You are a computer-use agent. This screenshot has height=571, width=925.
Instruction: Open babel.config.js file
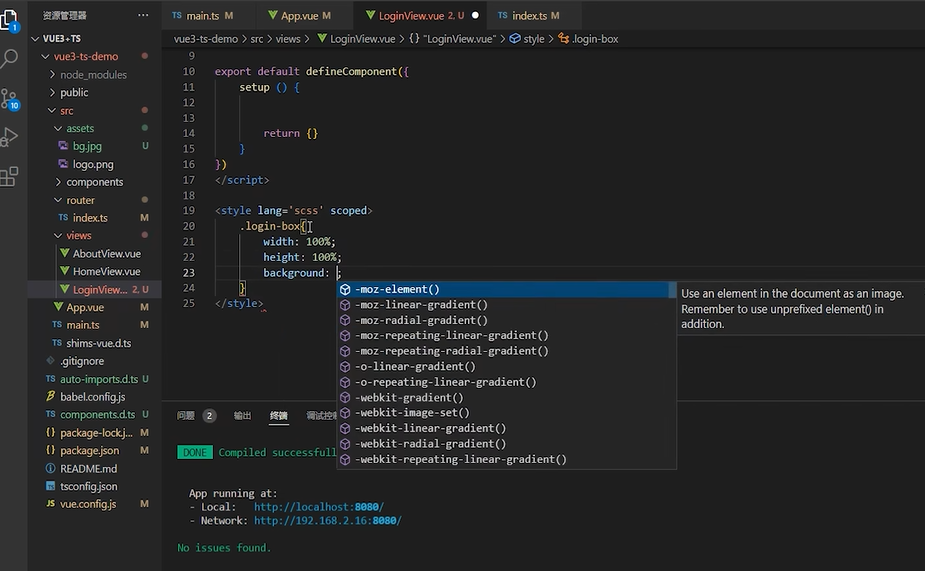[94, 397]
